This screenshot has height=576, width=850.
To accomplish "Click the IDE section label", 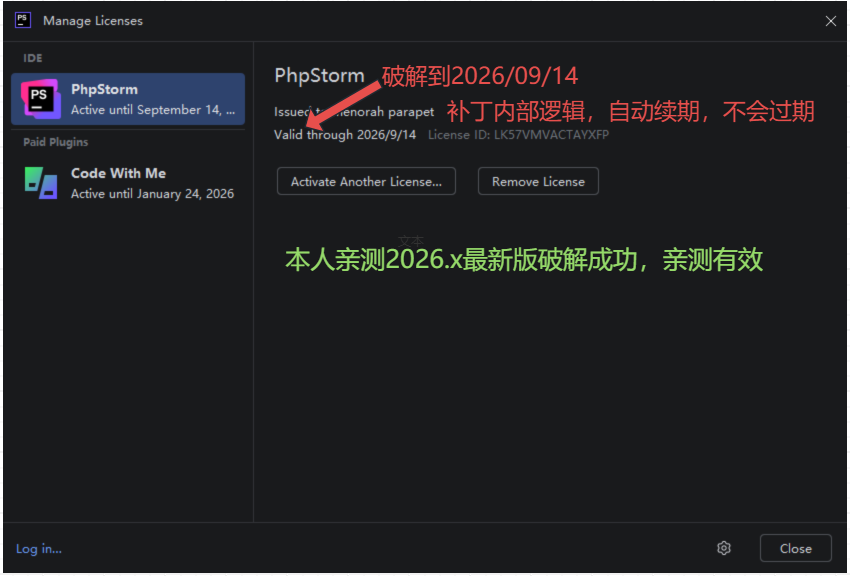I will click(x=33, y=58).
